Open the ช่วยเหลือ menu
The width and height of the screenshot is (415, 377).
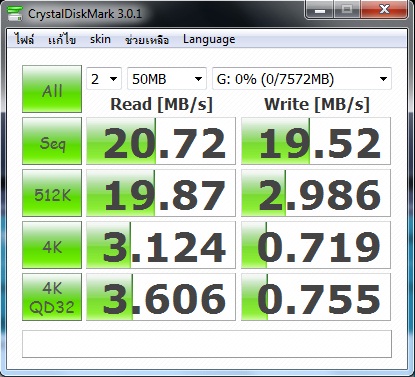click(147, 39)
